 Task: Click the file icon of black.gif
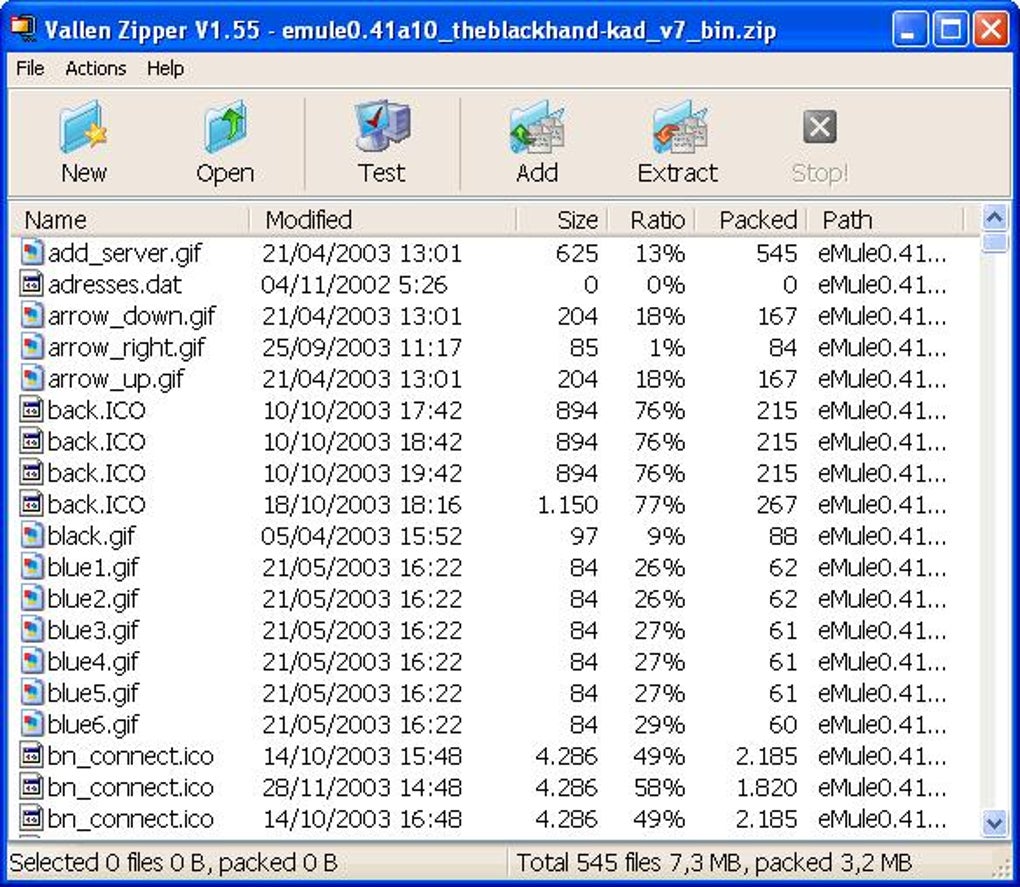(32, 535)
